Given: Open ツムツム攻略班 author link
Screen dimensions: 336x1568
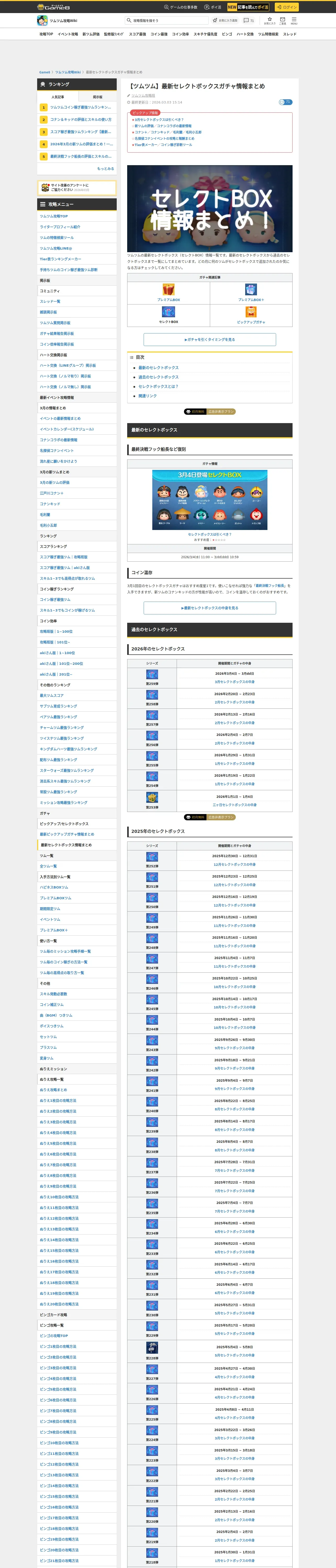Looking at the screenshot, I should coord(143,96).
